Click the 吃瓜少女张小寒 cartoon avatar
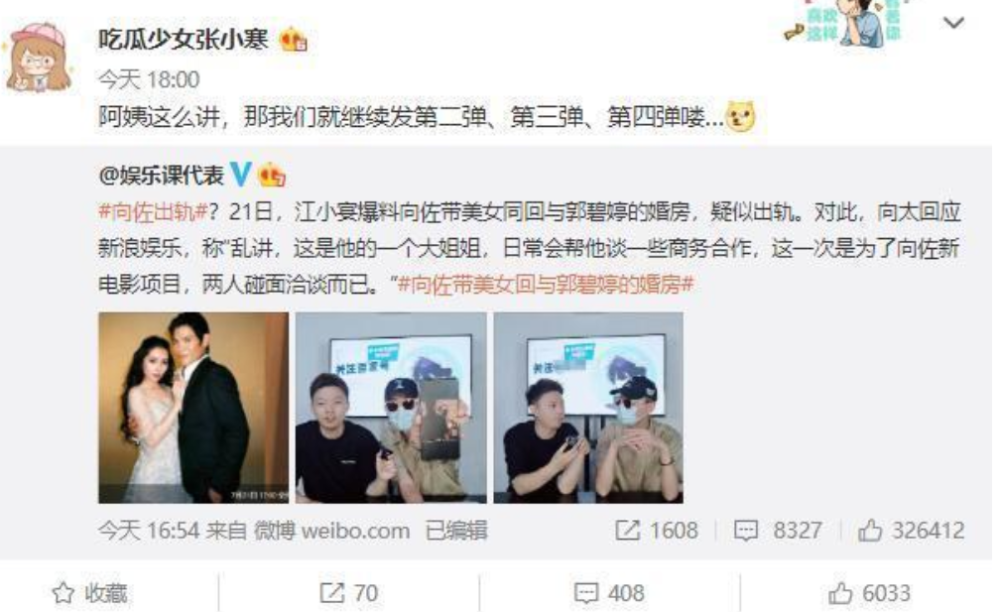Image resolution: width=1000 pixels, height=612 pixels. pyautogui.click(x=39, y=57)
